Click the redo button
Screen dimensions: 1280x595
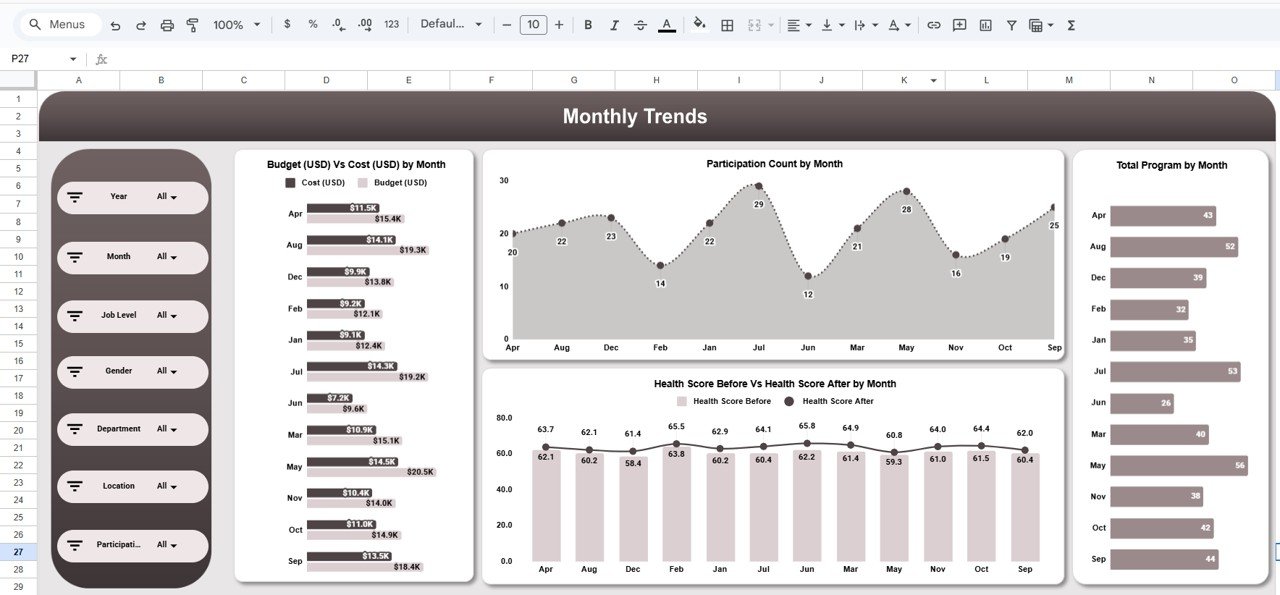click(141, 24)
